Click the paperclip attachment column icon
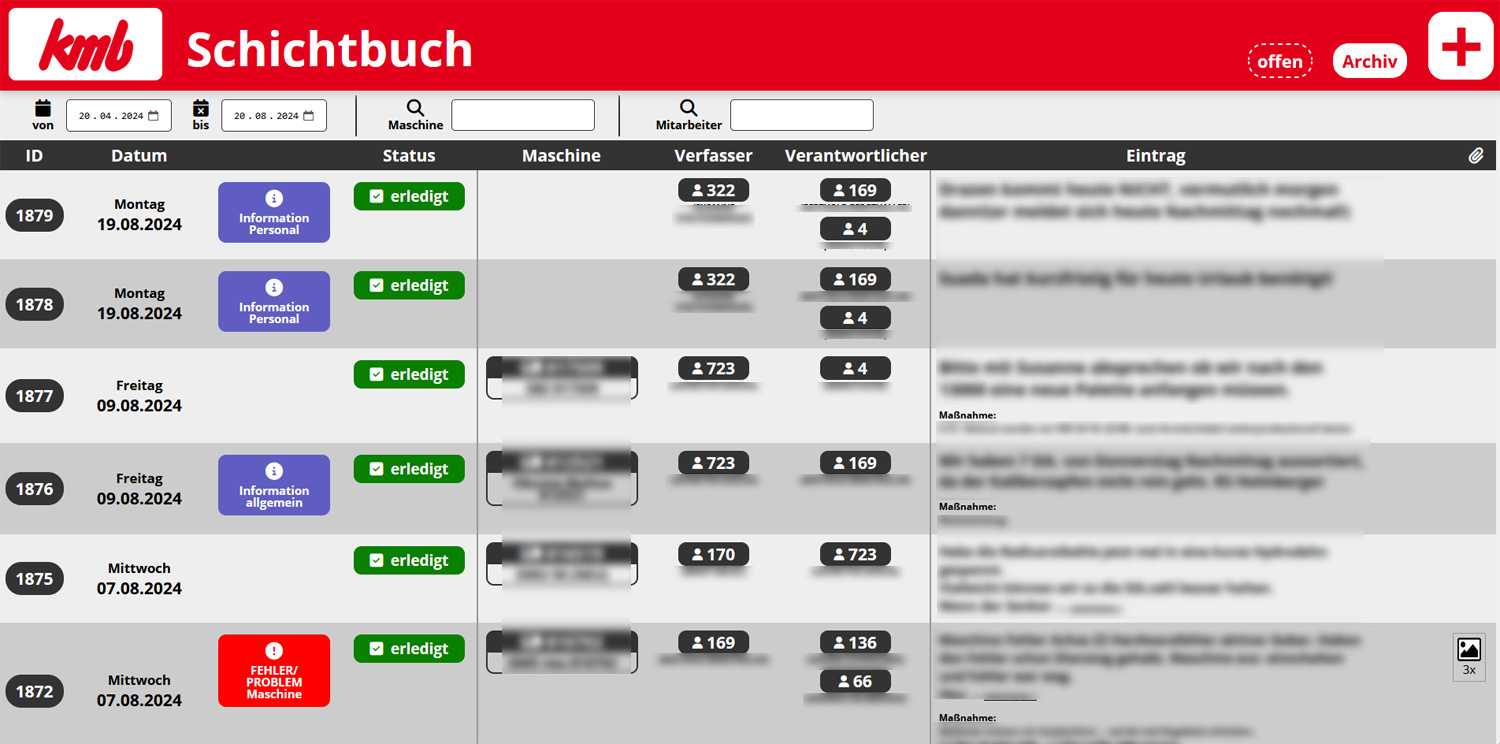1500x744 pixels. [1475, 156]
